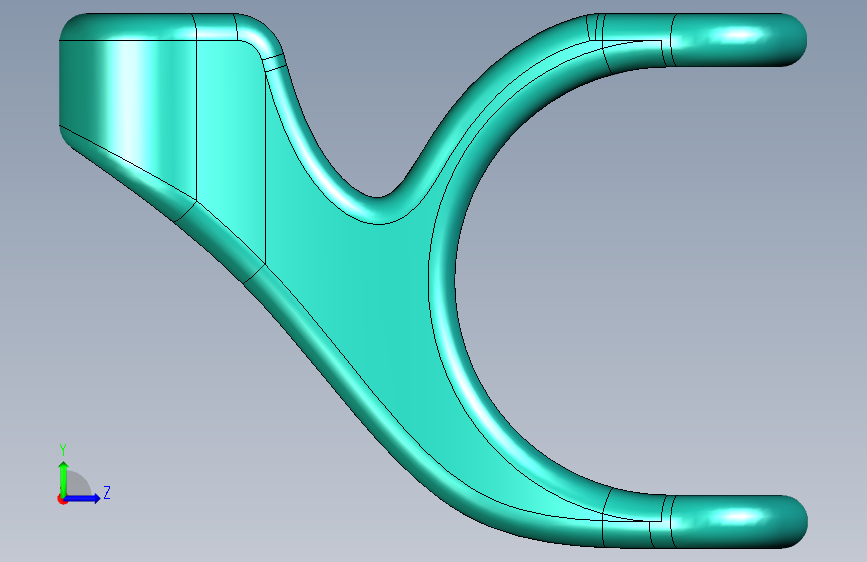Click the red origin dot of the triad
This screenshot has width=867, height=562.
[x=62, y=500]
